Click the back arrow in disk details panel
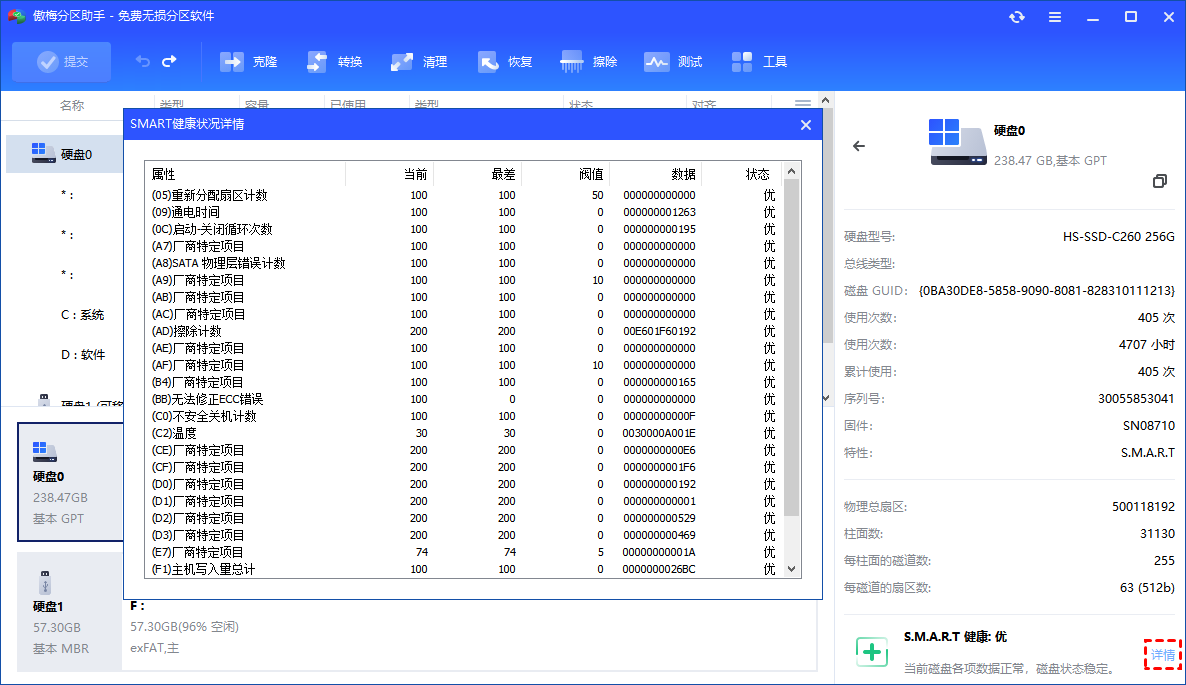The height and width of the screenshot is (685, 1186). coord(858,145)
